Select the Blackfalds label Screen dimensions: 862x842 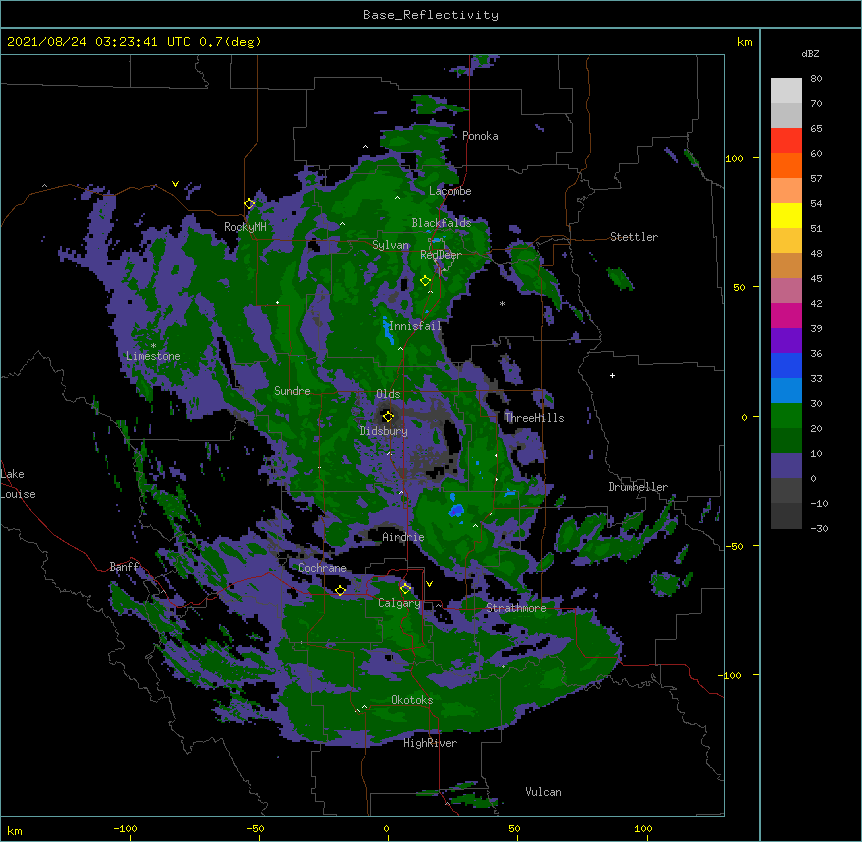(441, 223)
